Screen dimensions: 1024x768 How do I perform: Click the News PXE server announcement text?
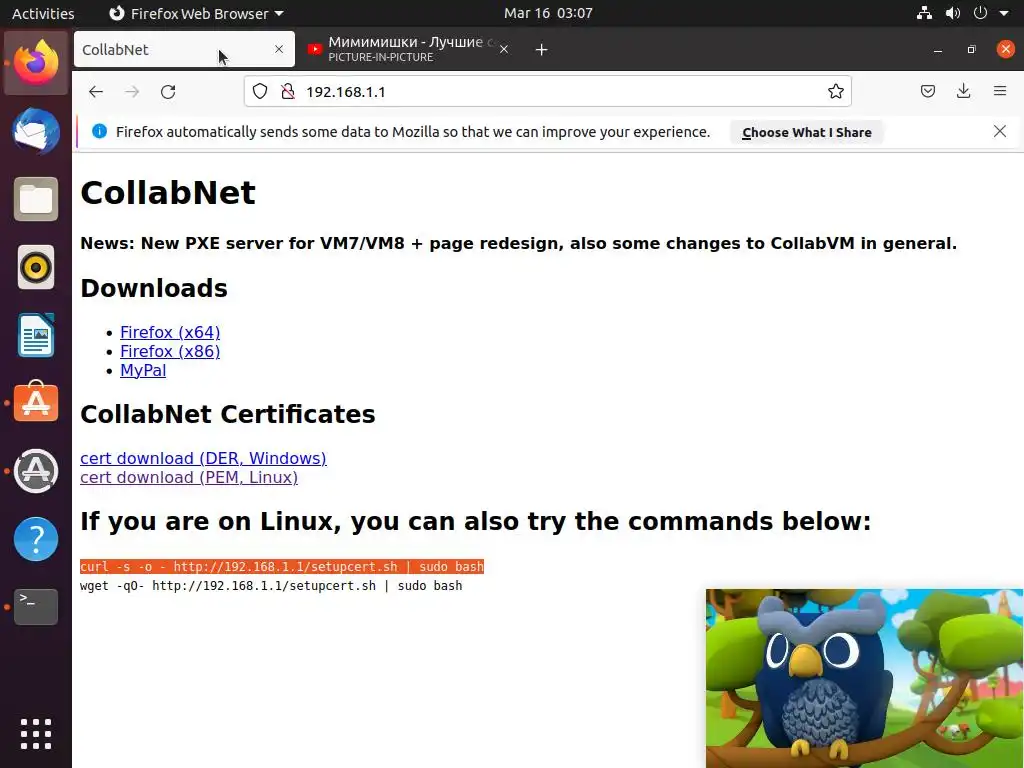point(519,244)
